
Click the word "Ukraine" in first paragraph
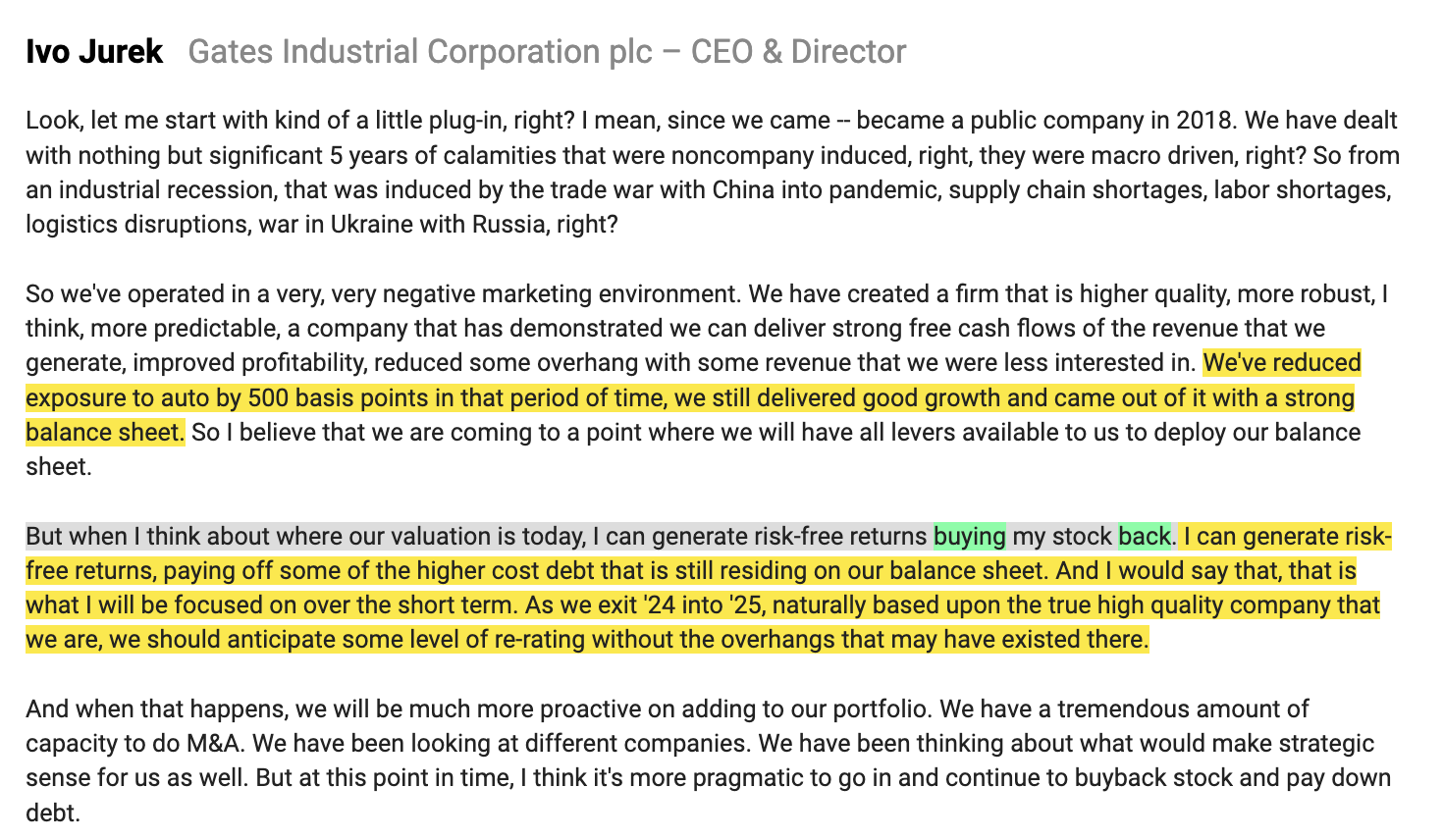[371, 224]
